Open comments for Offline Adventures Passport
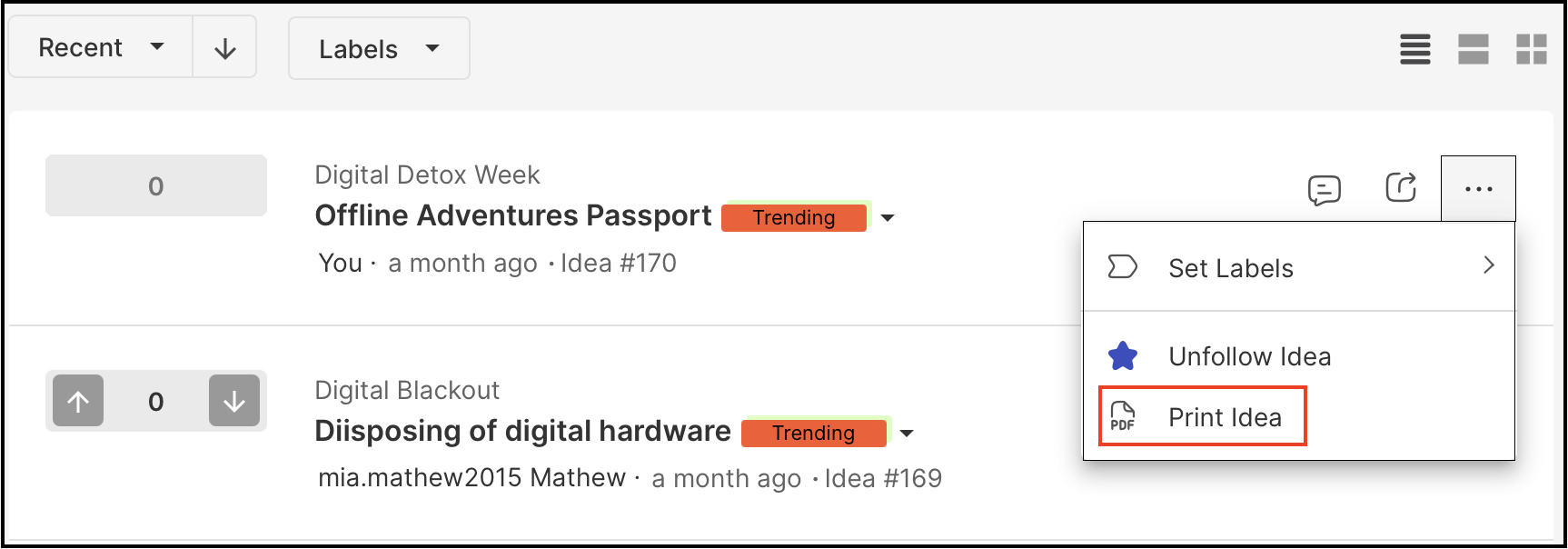Screen dimensions: 1568x549 (1325, 189)
